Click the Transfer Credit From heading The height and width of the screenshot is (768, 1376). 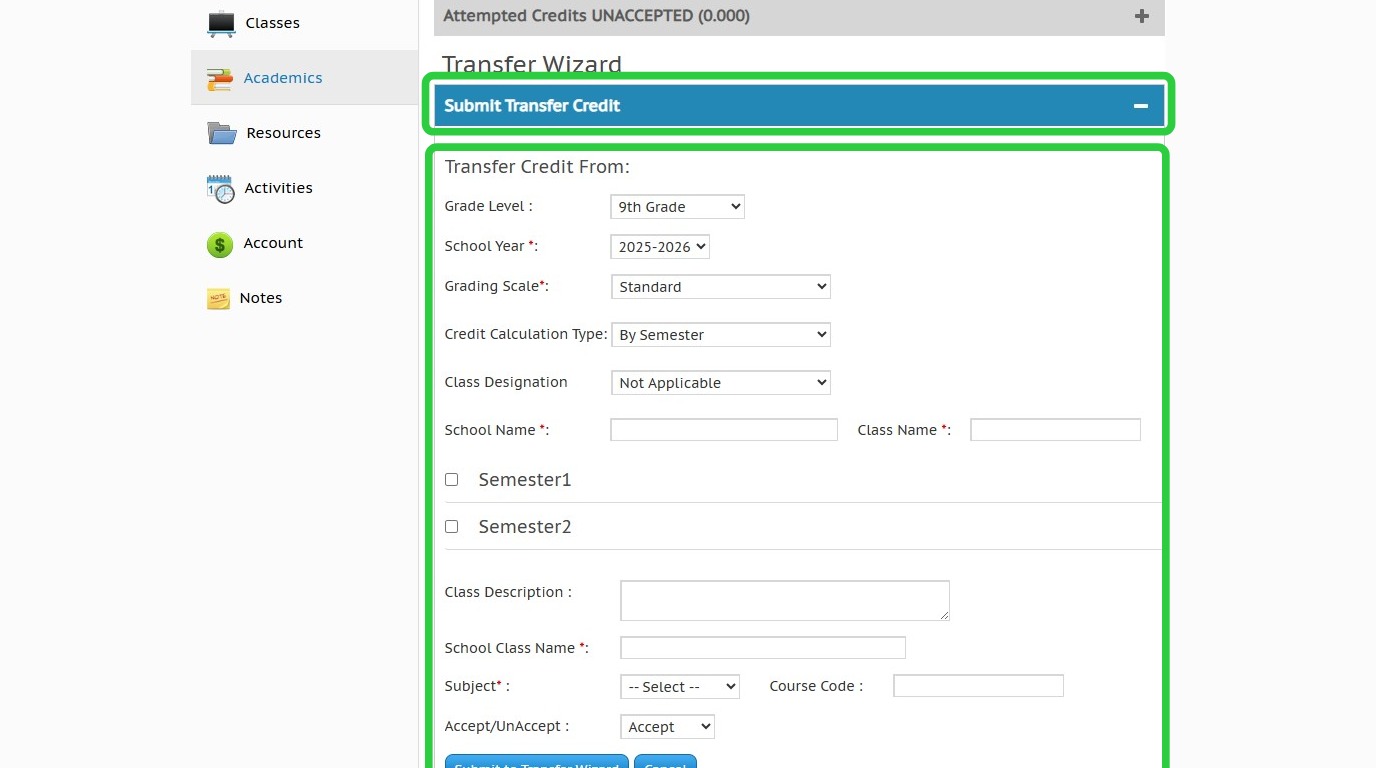click(x=537, y=167)
